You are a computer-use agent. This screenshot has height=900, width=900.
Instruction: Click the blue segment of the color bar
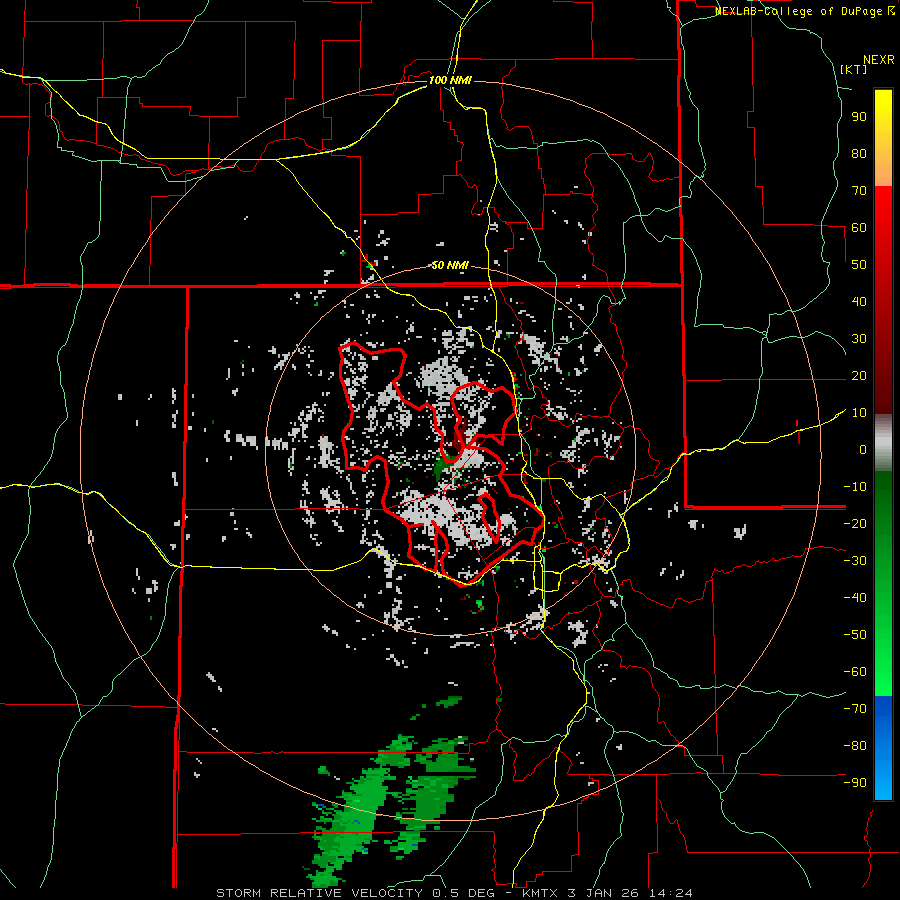pyautogui.click(x=883, y=748)
